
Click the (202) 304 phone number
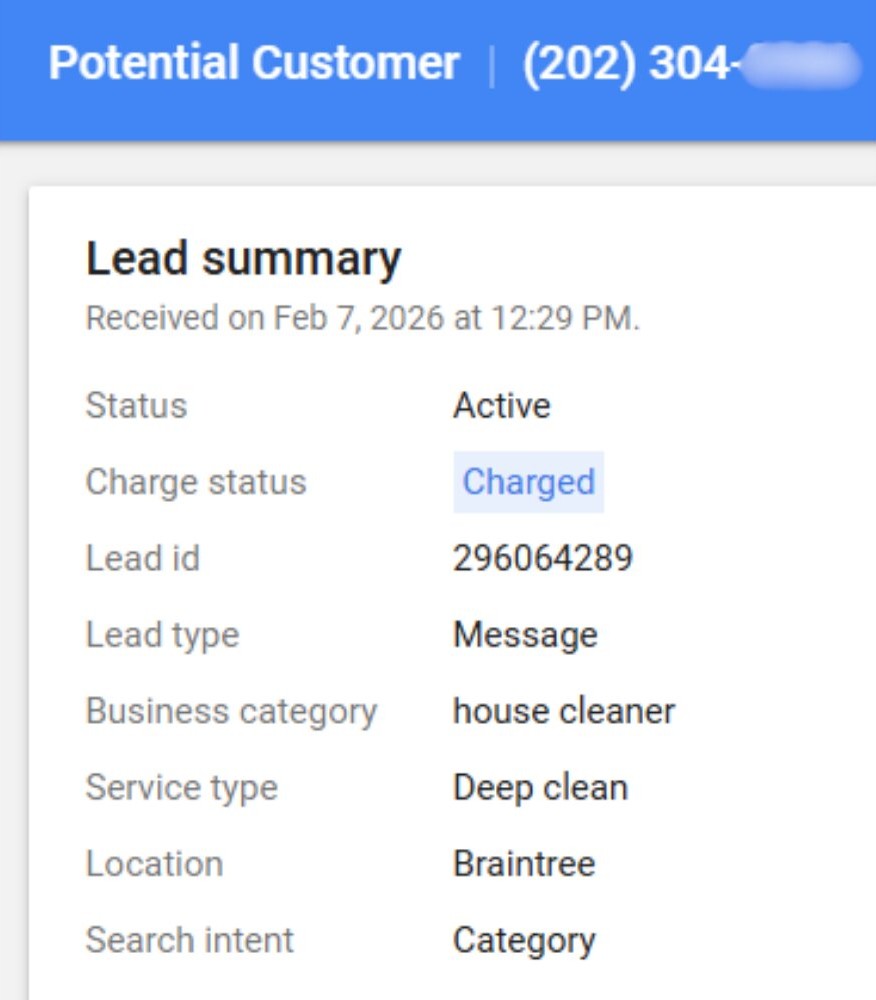pyautogui.click(x=690, y=64)
